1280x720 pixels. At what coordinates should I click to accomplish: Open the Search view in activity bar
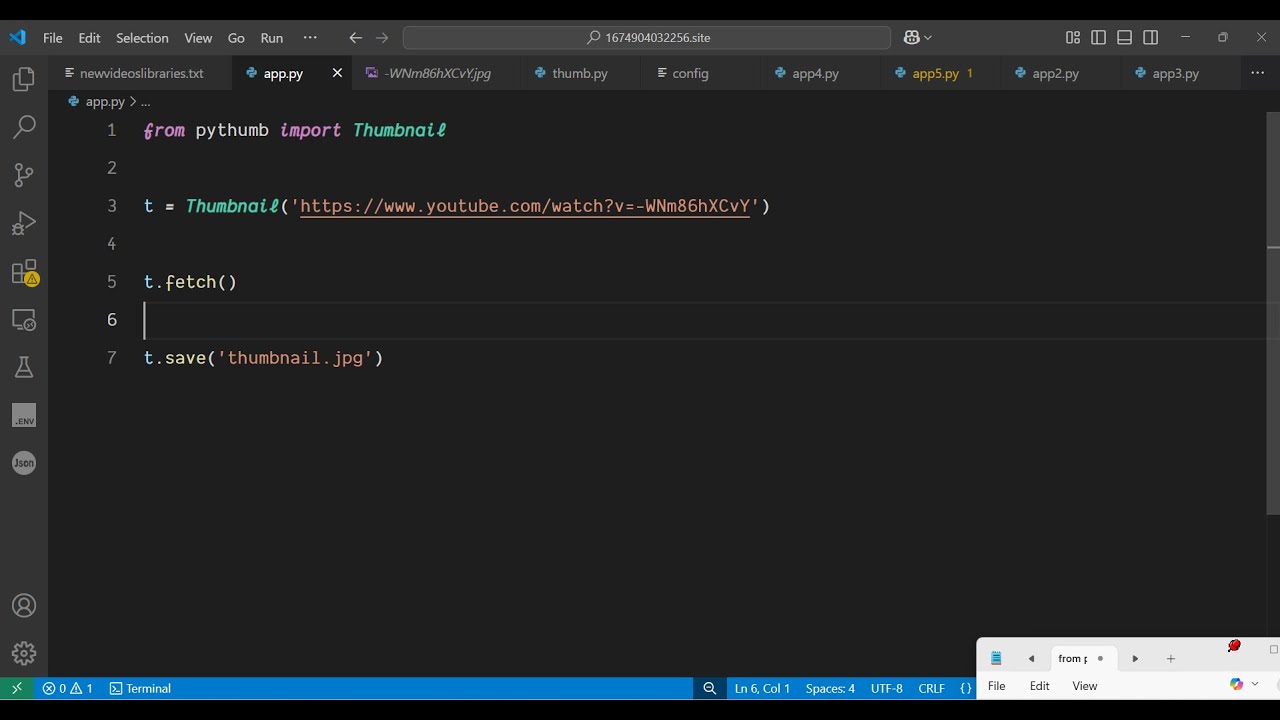coord(24,127)
